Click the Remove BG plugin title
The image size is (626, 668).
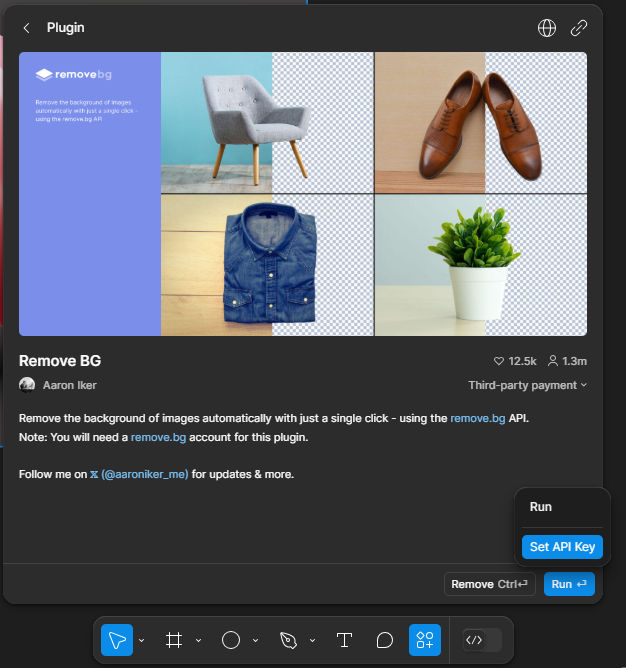(60, 361)
